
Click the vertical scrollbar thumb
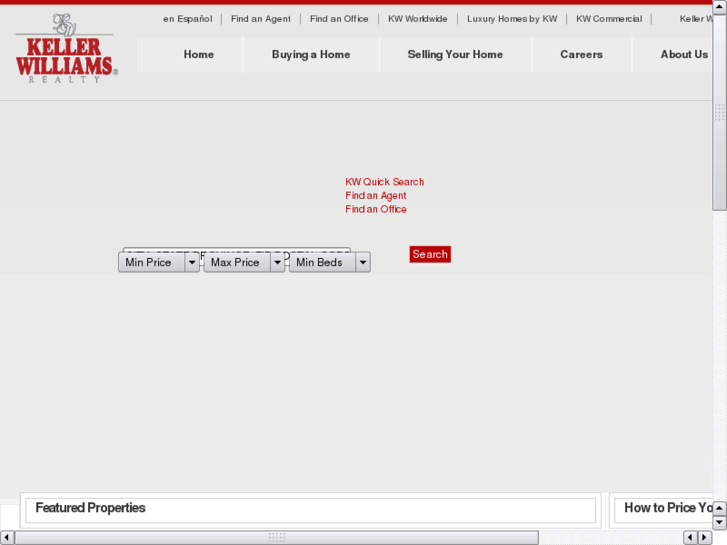tap(720, 112)
